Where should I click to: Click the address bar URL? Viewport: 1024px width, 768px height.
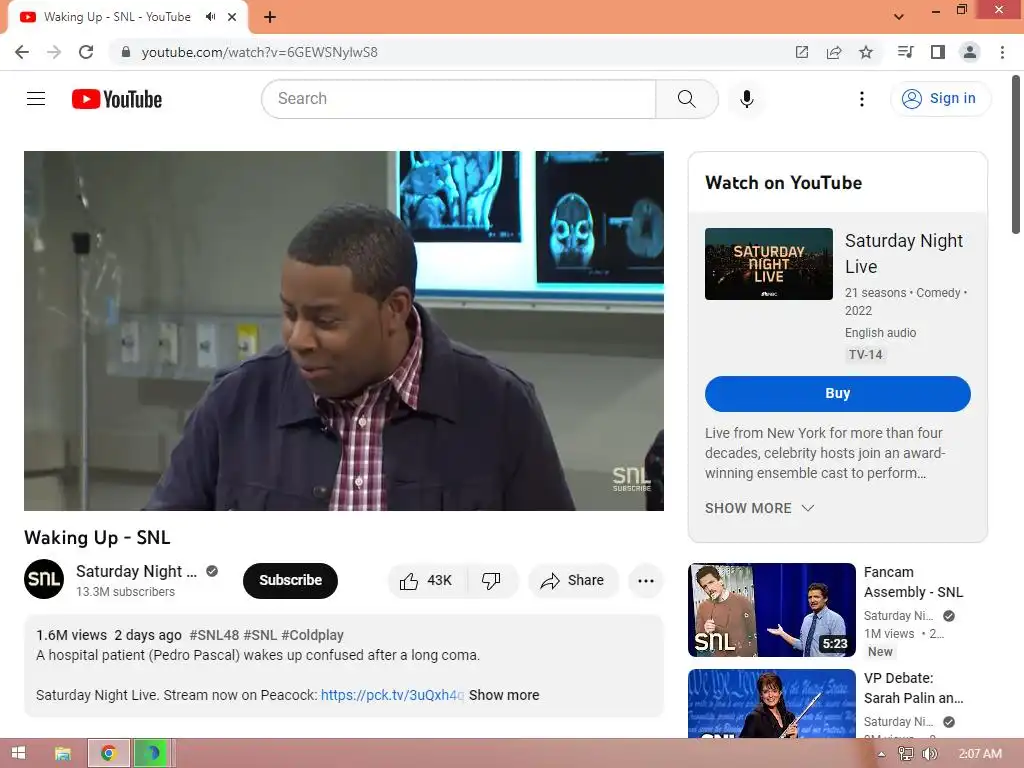(259, 52)
